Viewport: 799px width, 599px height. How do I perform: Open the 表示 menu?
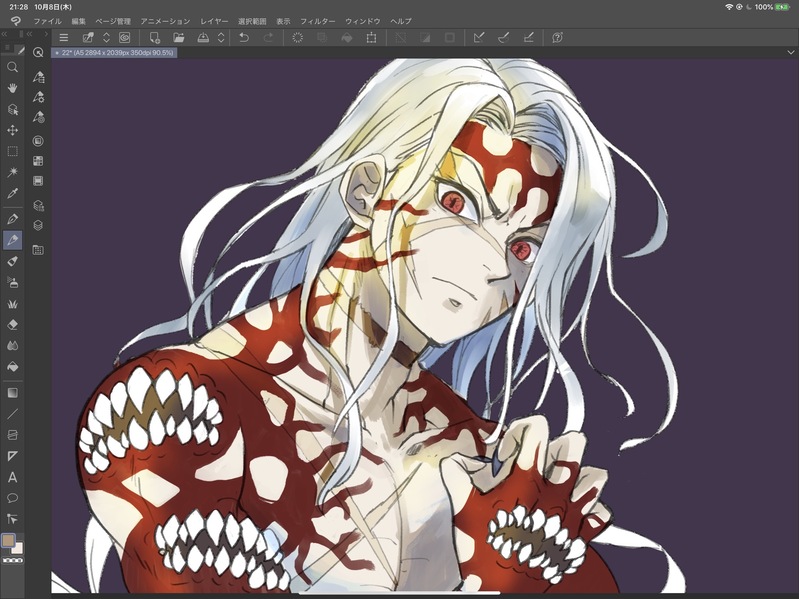tap(283, 21)
